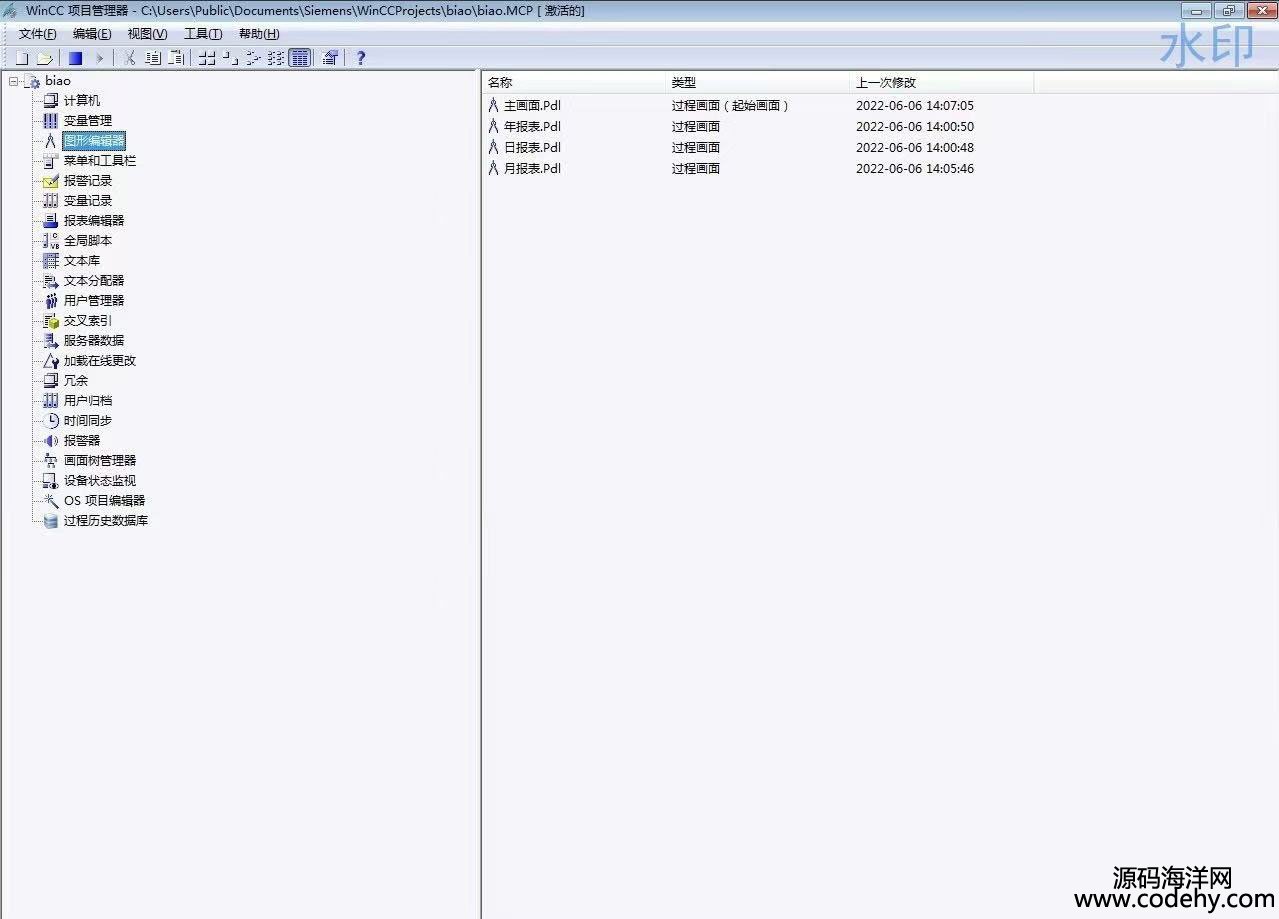Click the Cut scissors toolbar icon
The width and height of the screenshot is (1279, 919).
129,58
